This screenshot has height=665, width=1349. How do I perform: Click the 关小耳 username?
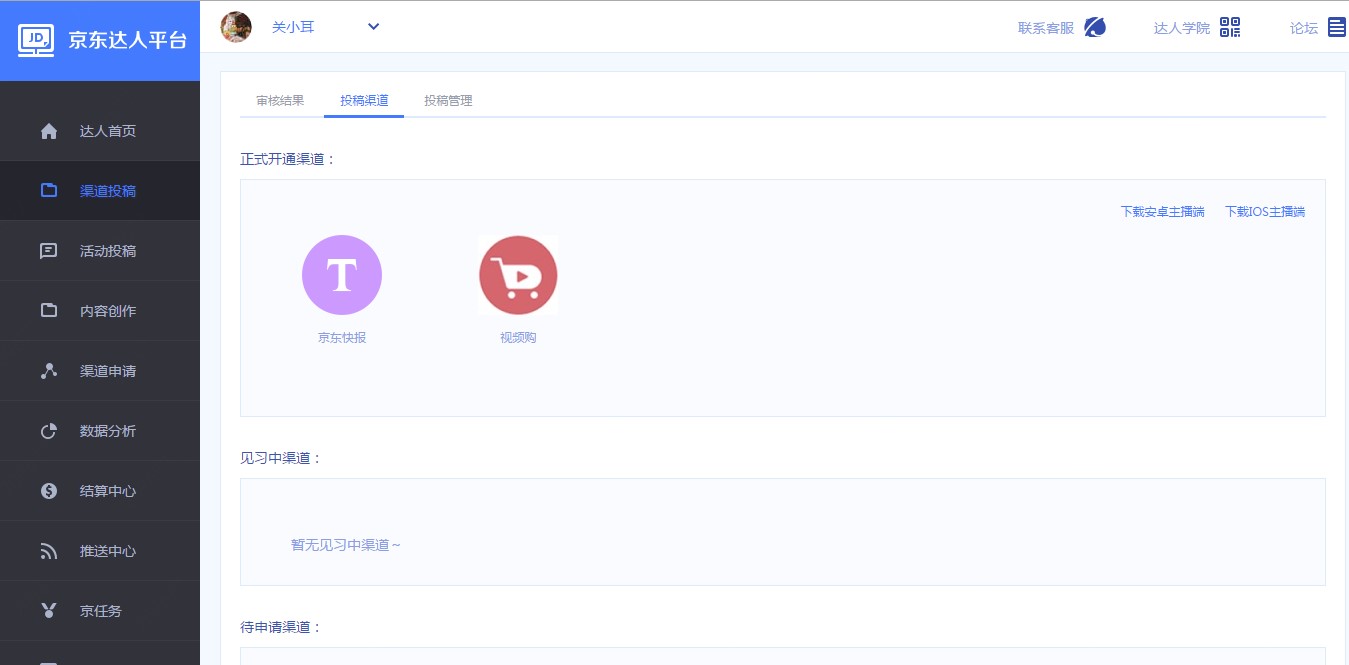pyautogui.click(x=293, y=27)
